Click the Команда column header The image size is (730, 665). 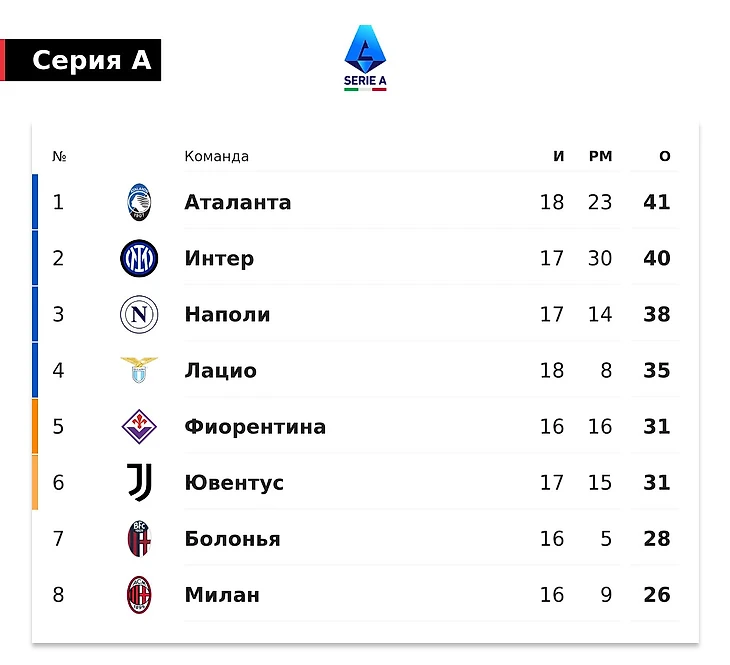coord(216,156)
